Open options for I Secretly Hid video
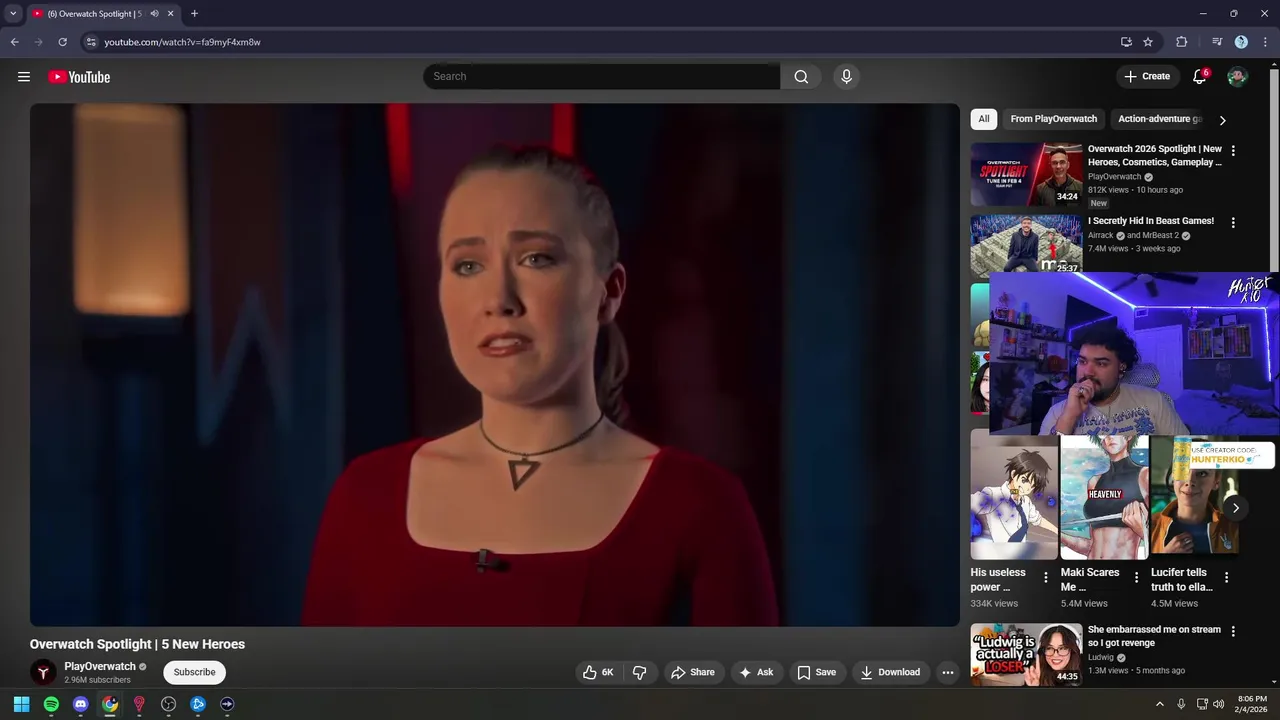 click(1233, 223)
